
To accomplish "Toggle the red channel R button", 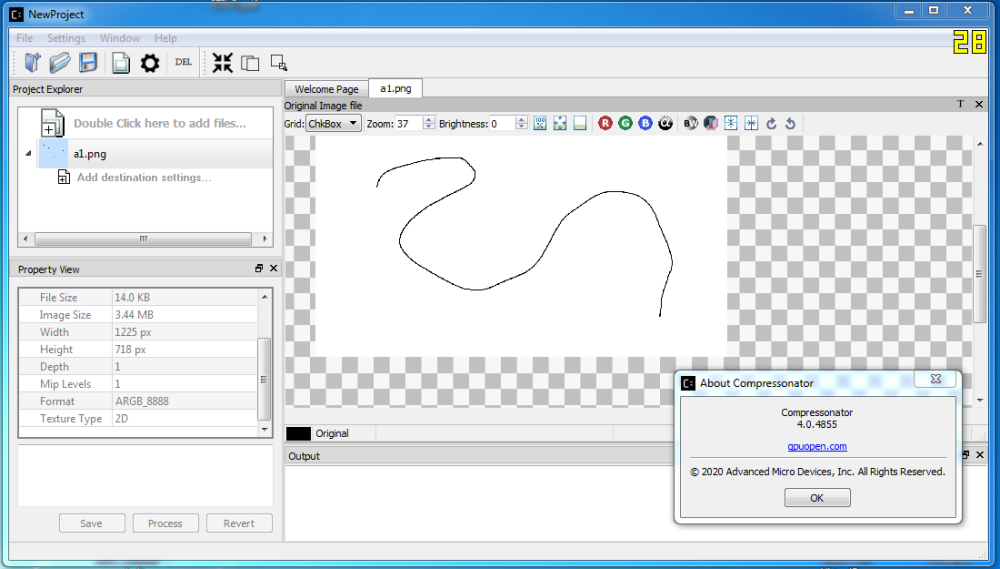I will (605, 124).
